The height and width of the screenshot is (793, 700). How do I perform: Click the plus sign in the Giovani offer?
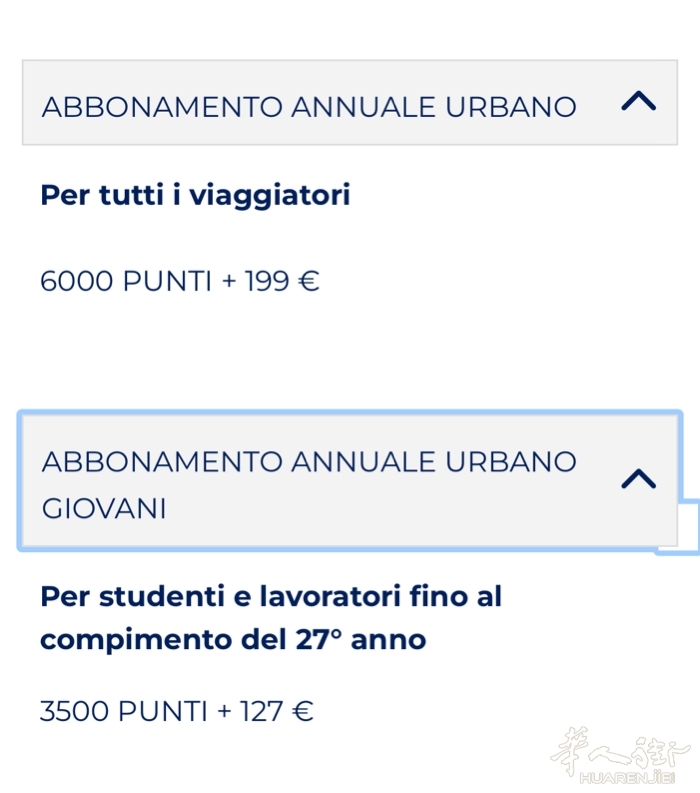pos(224,712)
